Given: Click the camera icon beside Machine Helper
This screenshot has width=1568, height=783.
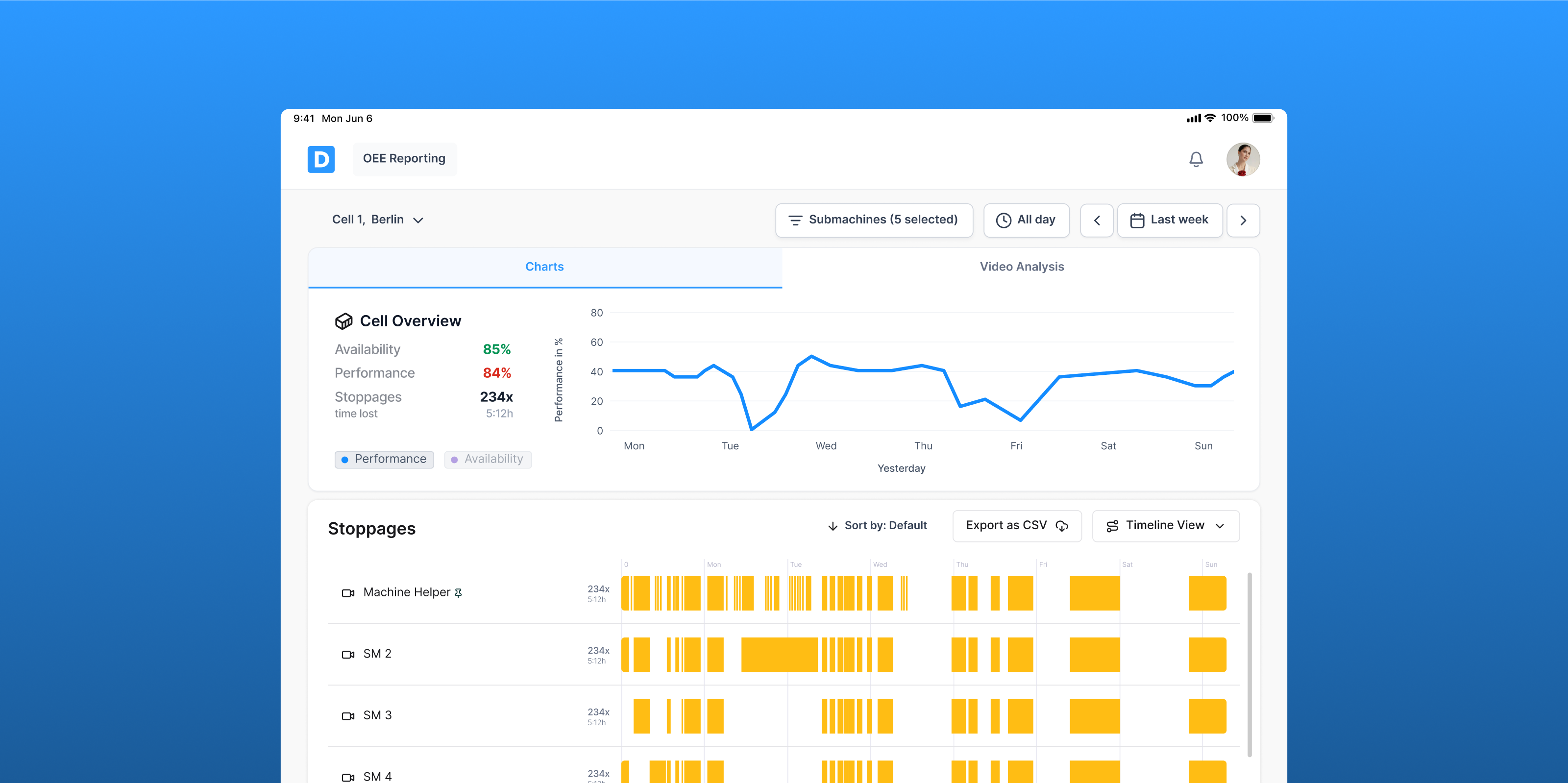Looking at the screenshot, I should [x=347, y=593].
